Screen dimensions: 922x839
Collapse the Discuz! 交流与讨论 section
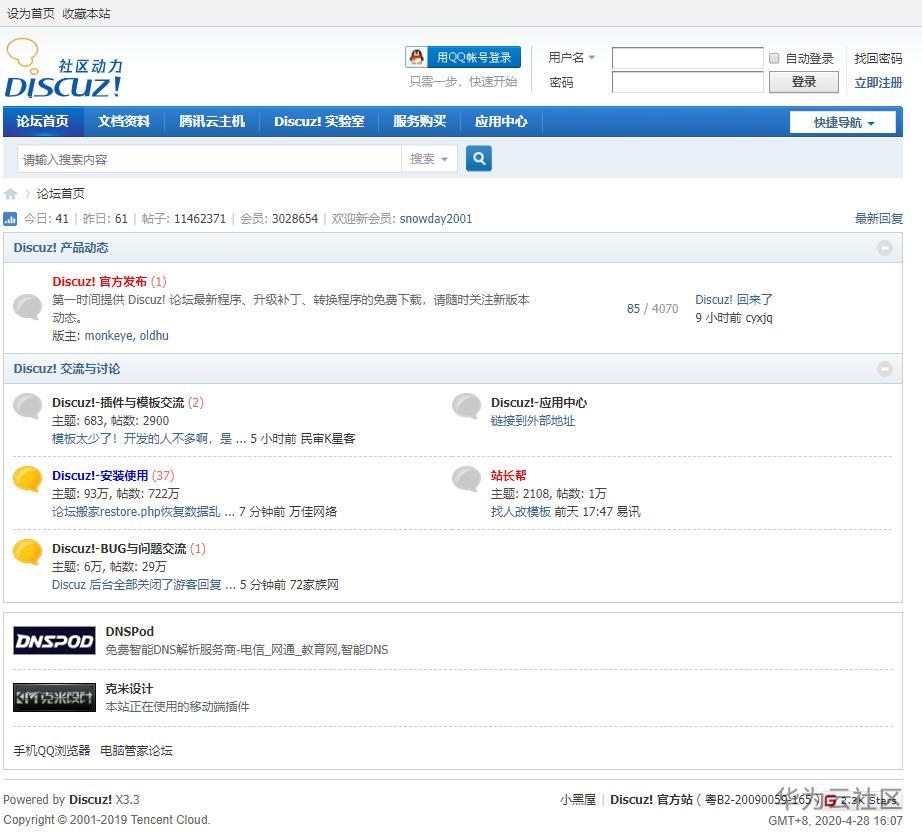point(884,368)
